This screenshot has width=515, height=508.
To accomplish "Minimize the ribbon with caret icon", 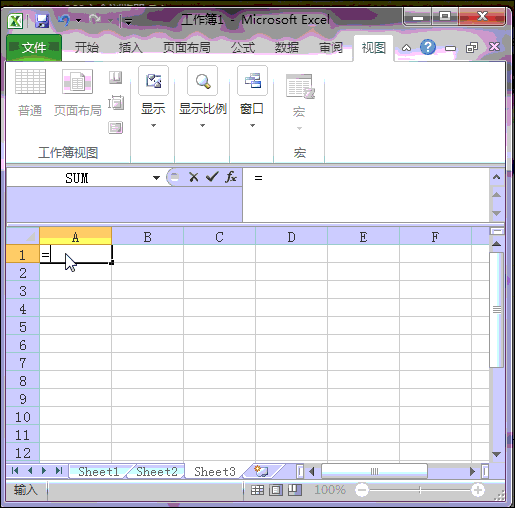I will pos(406,48).
